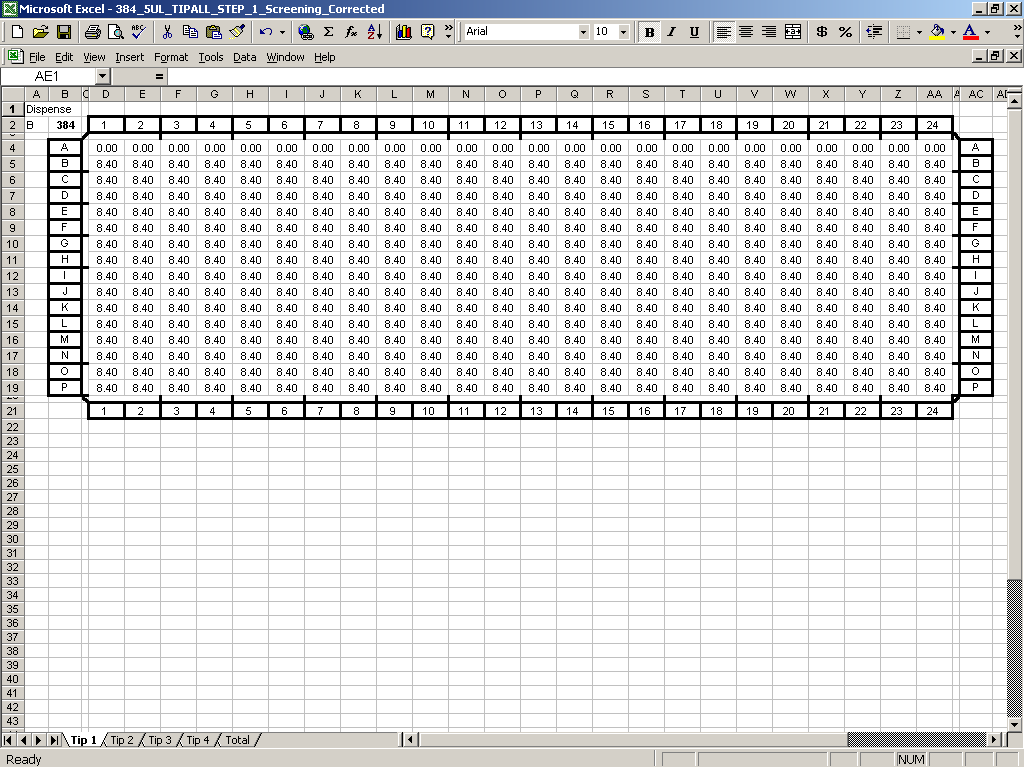
Task: Click the Sort Ascending A-Z icon
Action: [x=374, y=32]
